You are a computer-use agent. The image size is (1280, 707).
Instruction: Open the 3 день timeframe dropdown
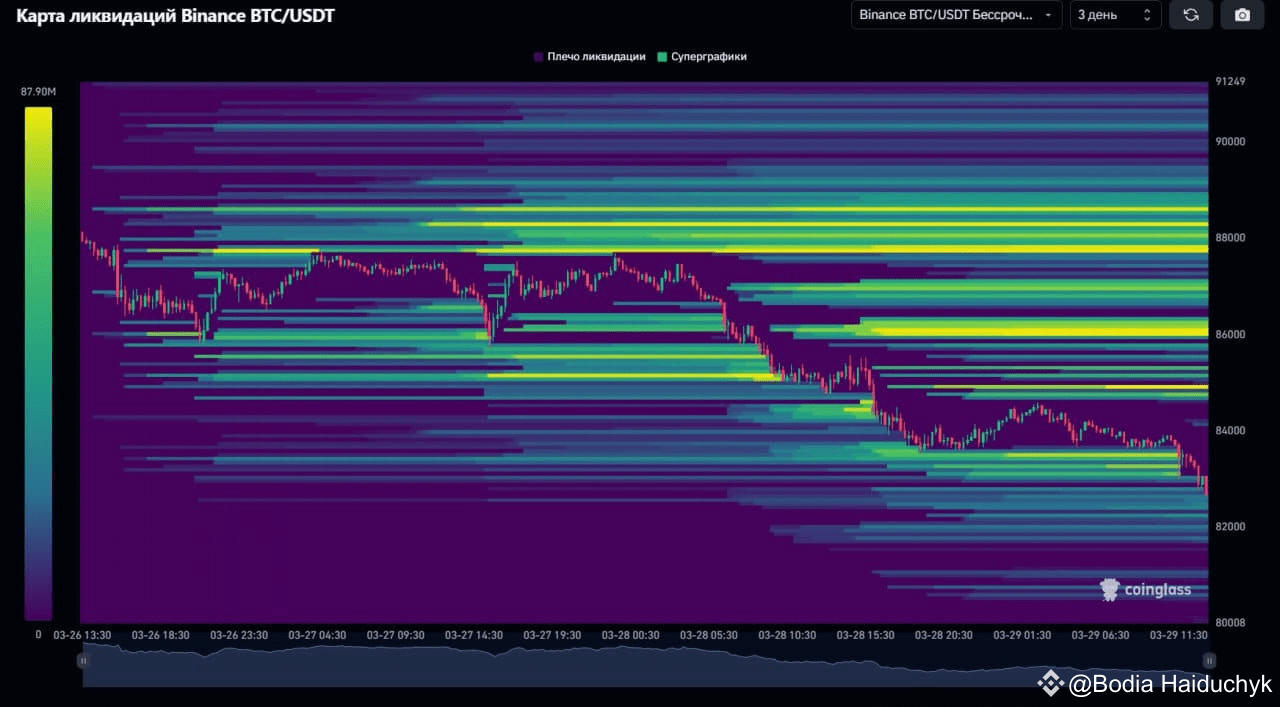coord(1112,15)
